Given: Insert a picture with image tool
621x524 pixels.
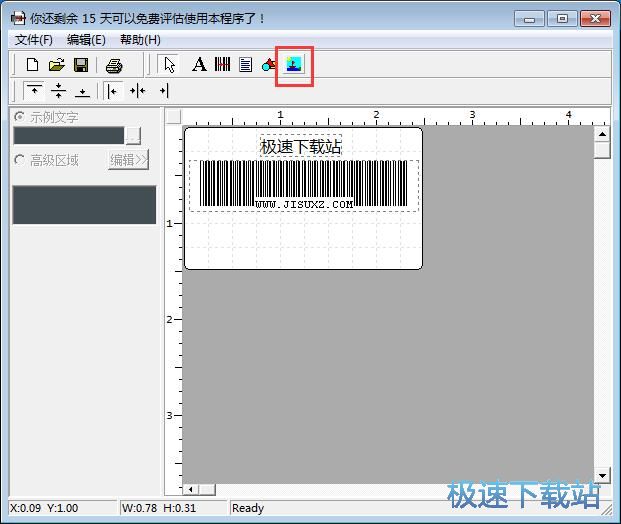Looking at the screenshot, I should point(294,64).
